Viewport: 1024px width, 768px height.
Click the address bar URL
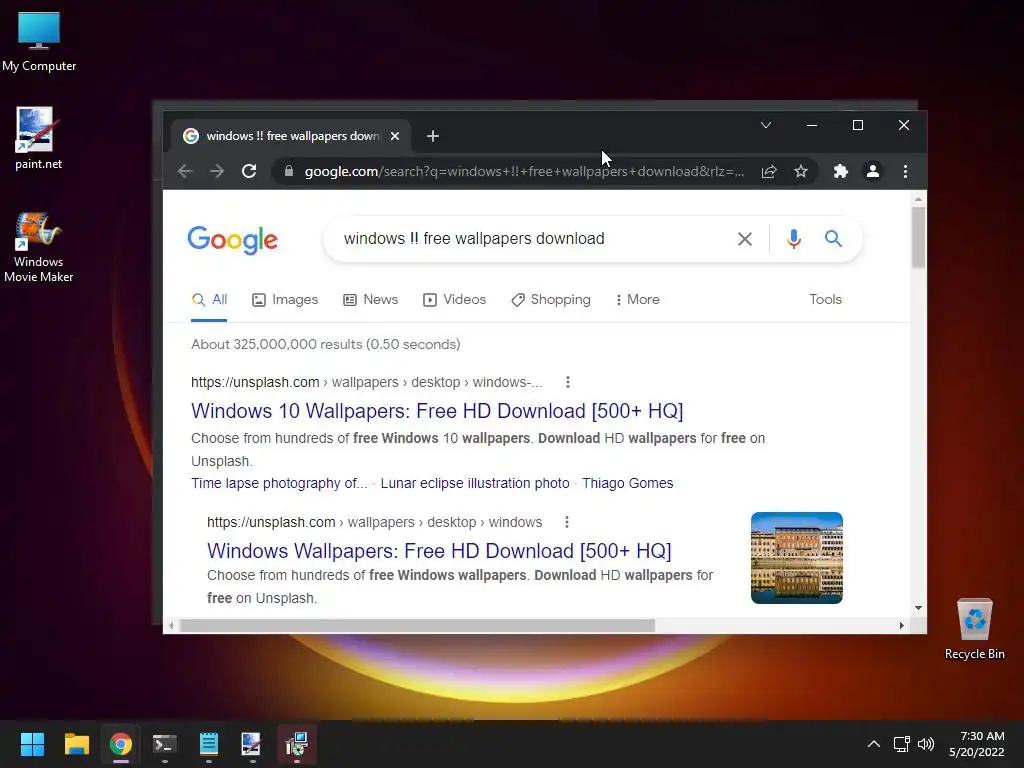[524, 171]
